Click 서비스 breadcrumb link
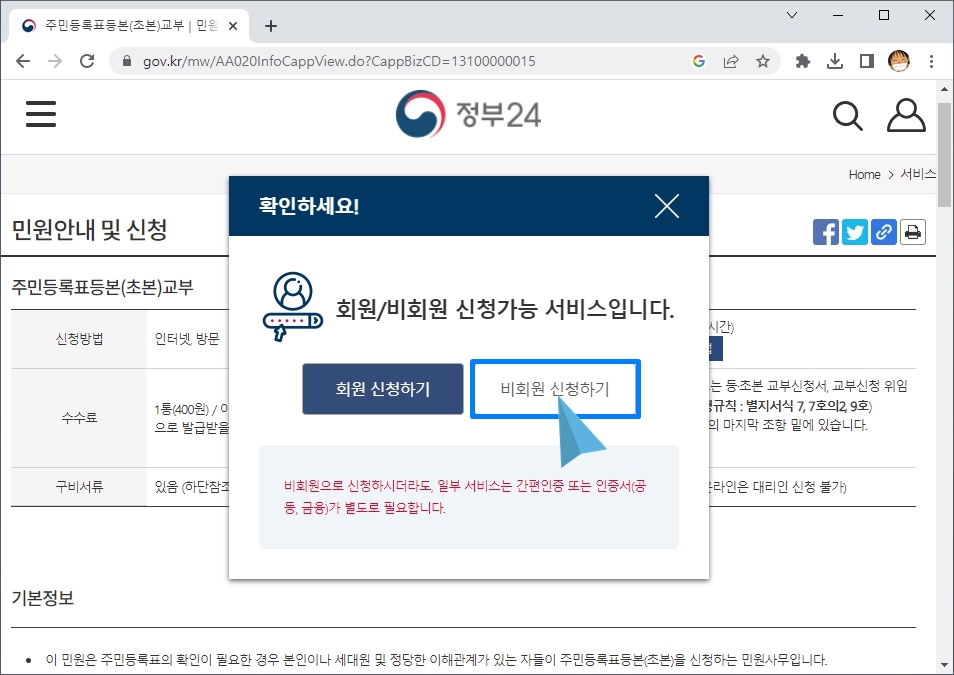This screenshot has width=954, height=675. 917,174
